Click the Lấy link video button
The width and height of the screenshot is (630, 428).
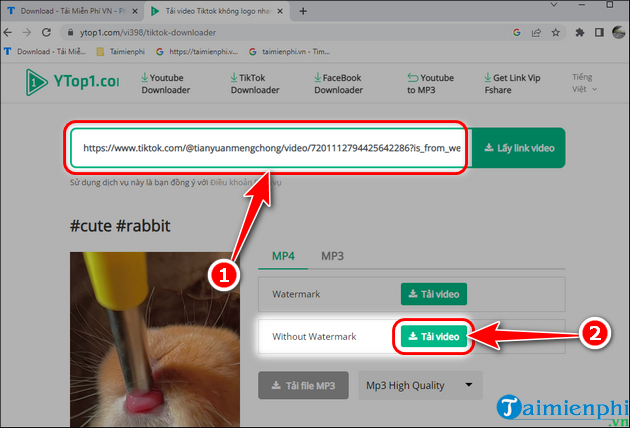click(519, 148)
